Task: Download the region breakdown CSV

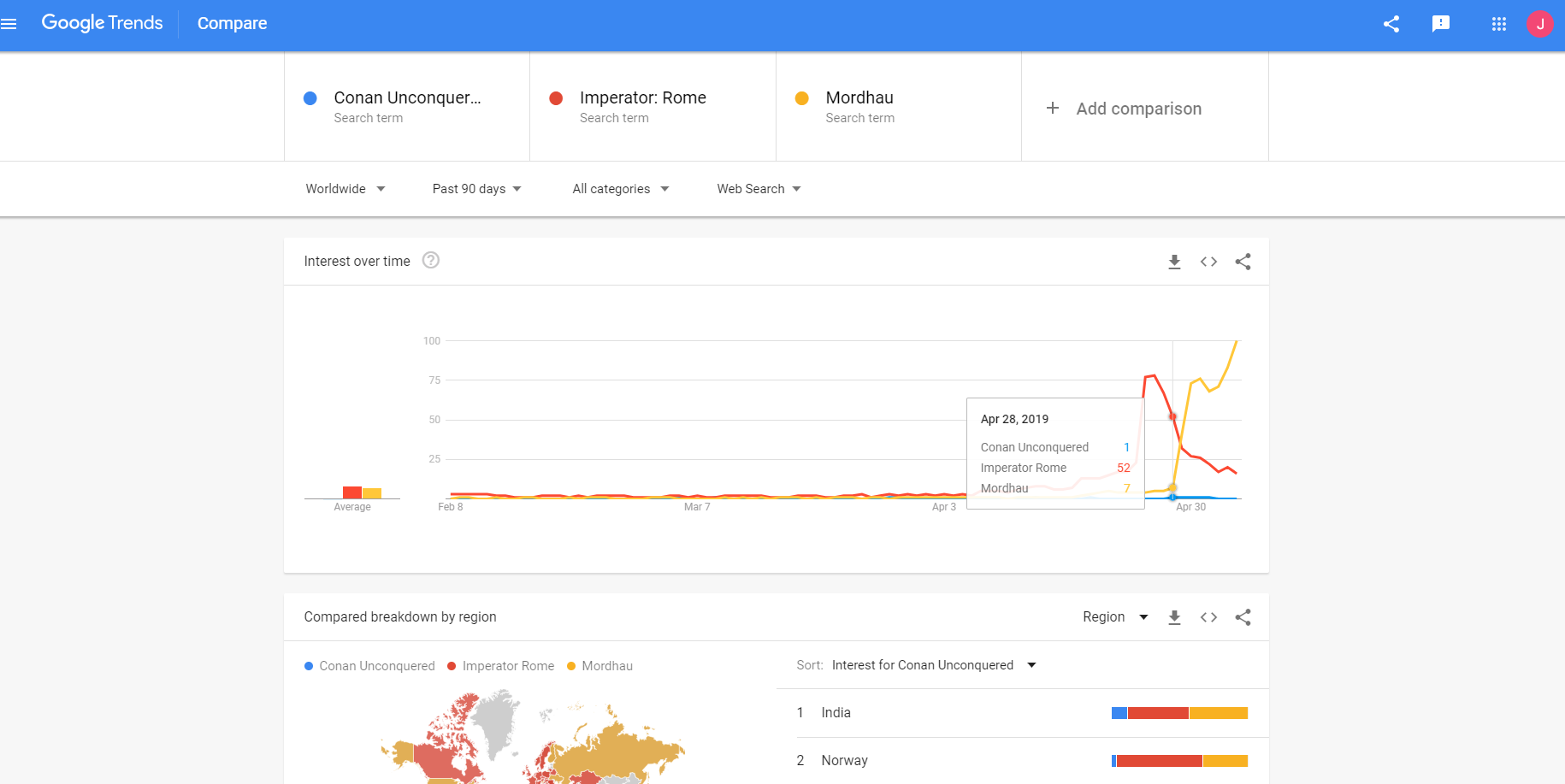Action: (x=1174, y=617)
